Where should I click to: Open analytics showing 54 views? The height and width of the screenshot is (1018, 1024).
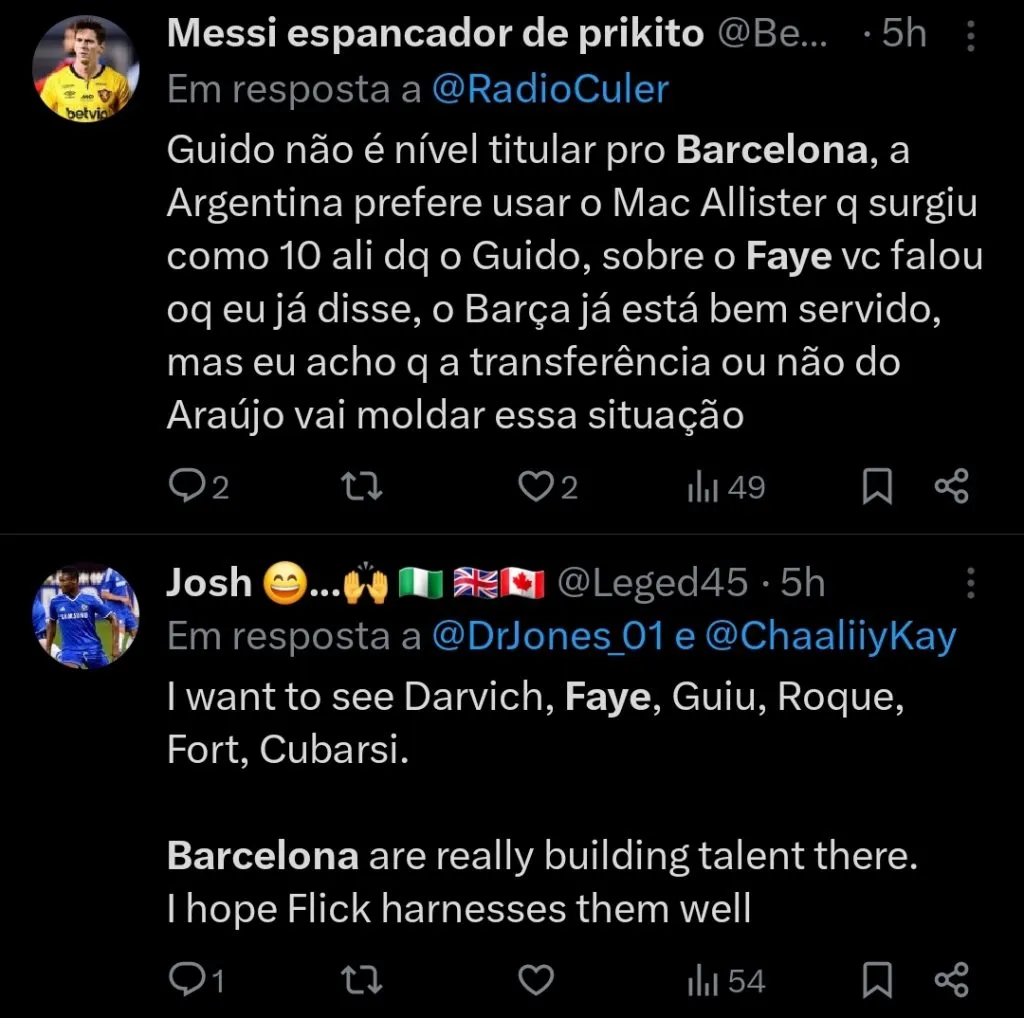pos(712,979)
